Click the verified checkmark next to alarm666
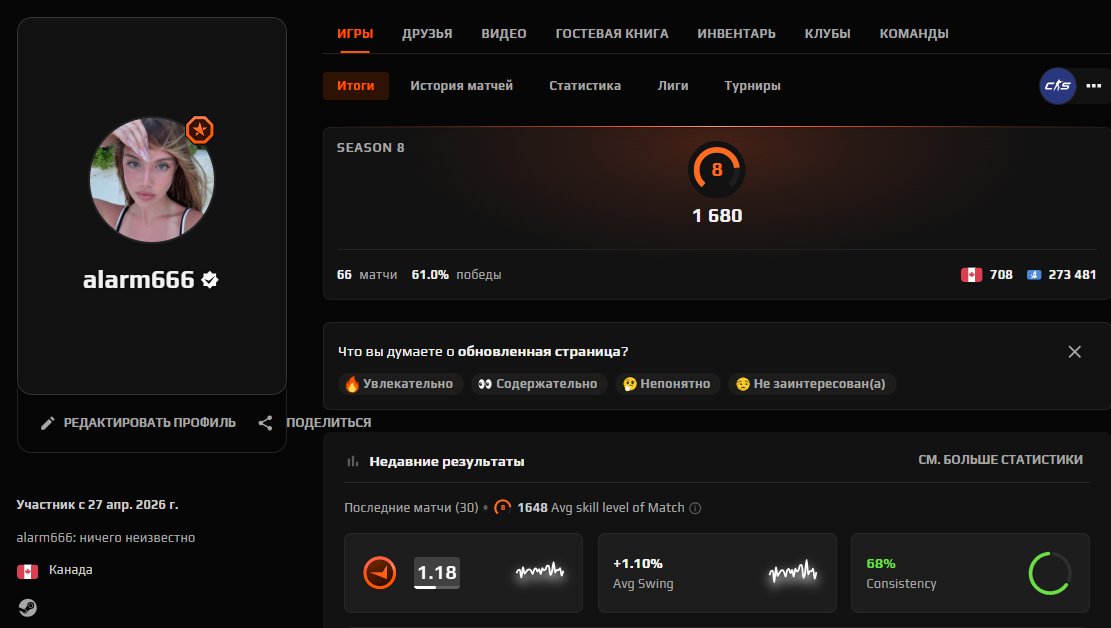1111x628 pixels. [210, 280]
